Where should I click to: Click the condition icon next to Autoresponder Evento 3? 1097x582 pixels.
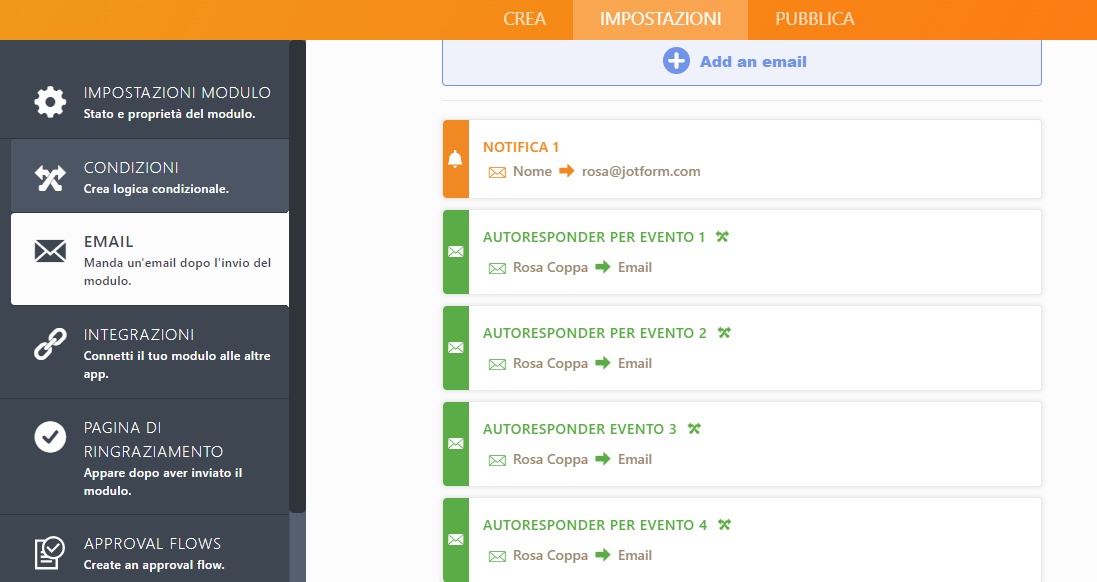(x=694, y=429)
